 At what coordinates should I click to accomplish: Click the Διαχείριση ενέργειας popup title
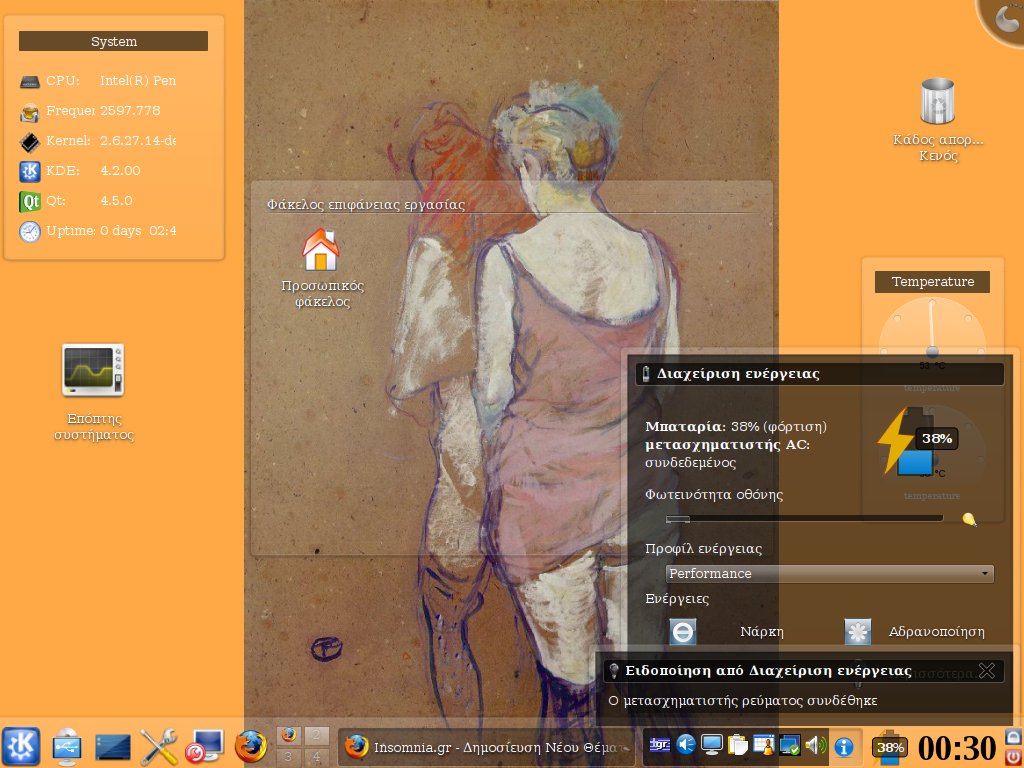(738, 374)
